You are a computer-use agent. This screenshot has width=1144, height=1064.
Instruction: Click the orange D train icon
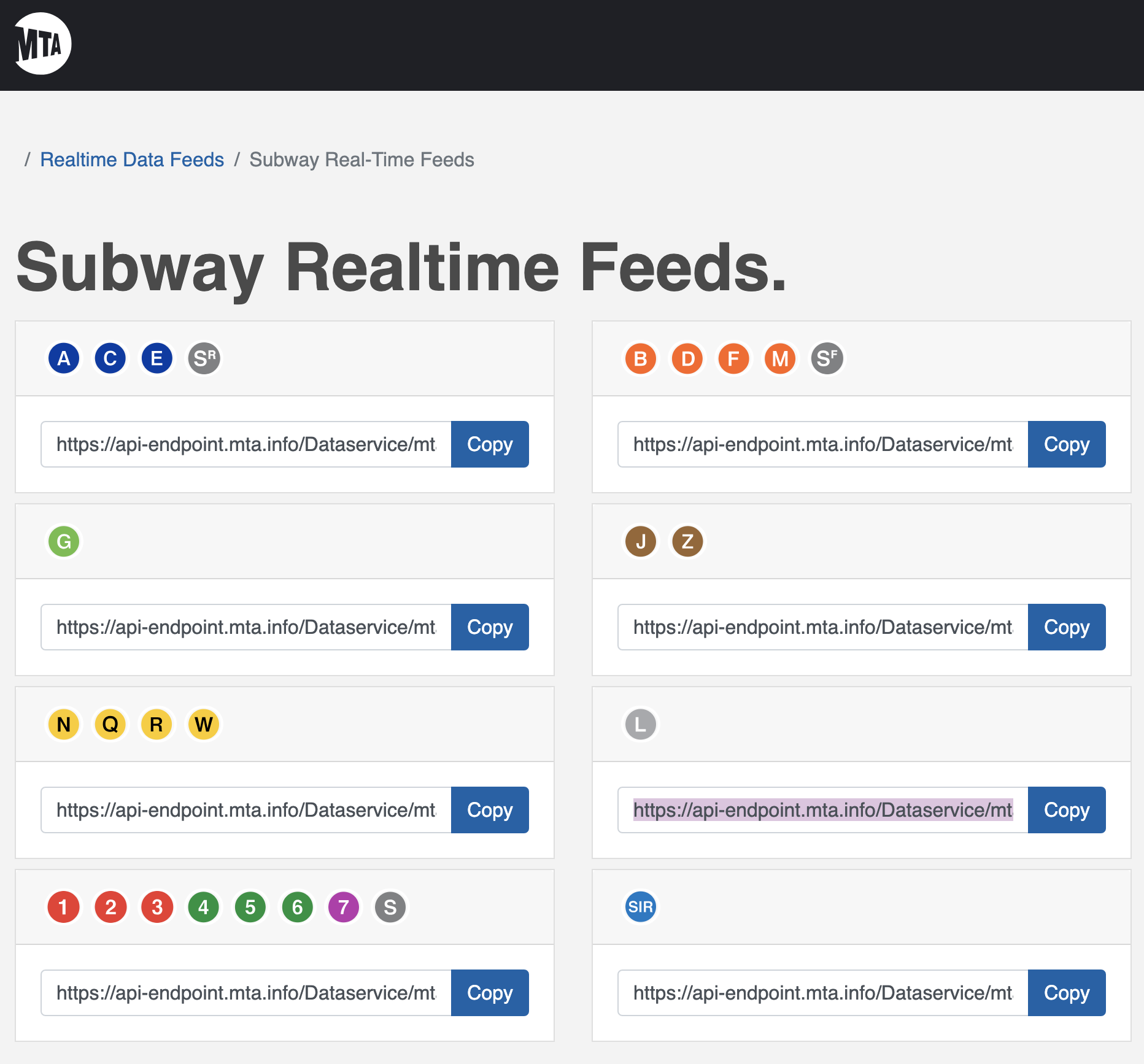click(687, 358)
